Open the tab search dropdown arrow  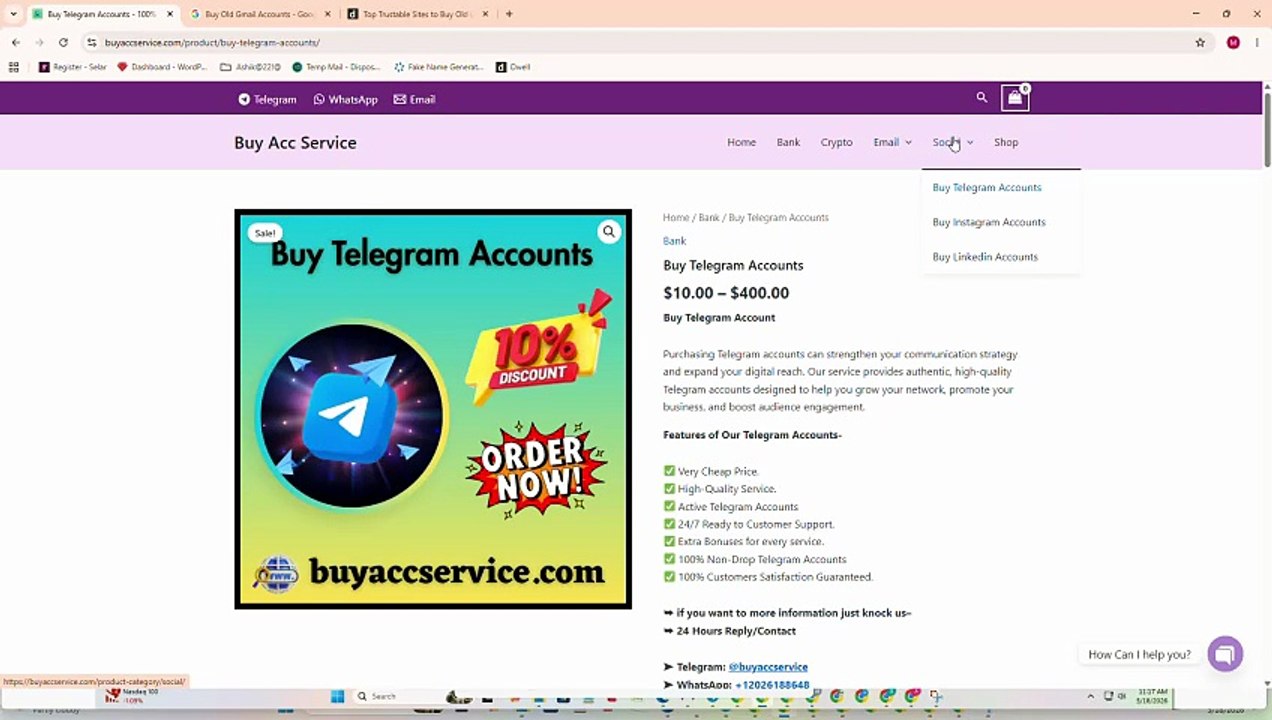[x=13, y=14]
